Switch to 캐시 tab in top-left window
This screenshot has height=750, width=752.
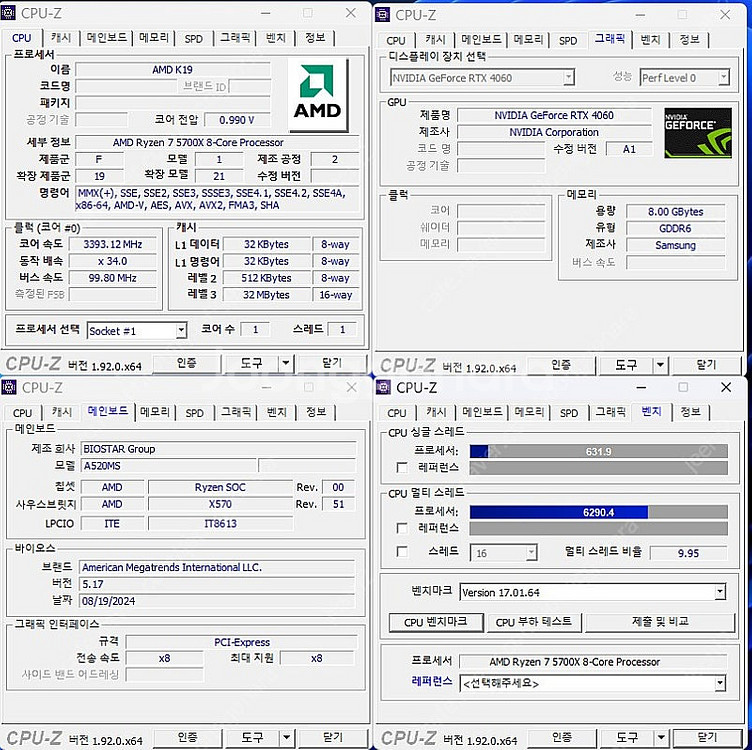(x=61, y=38)
